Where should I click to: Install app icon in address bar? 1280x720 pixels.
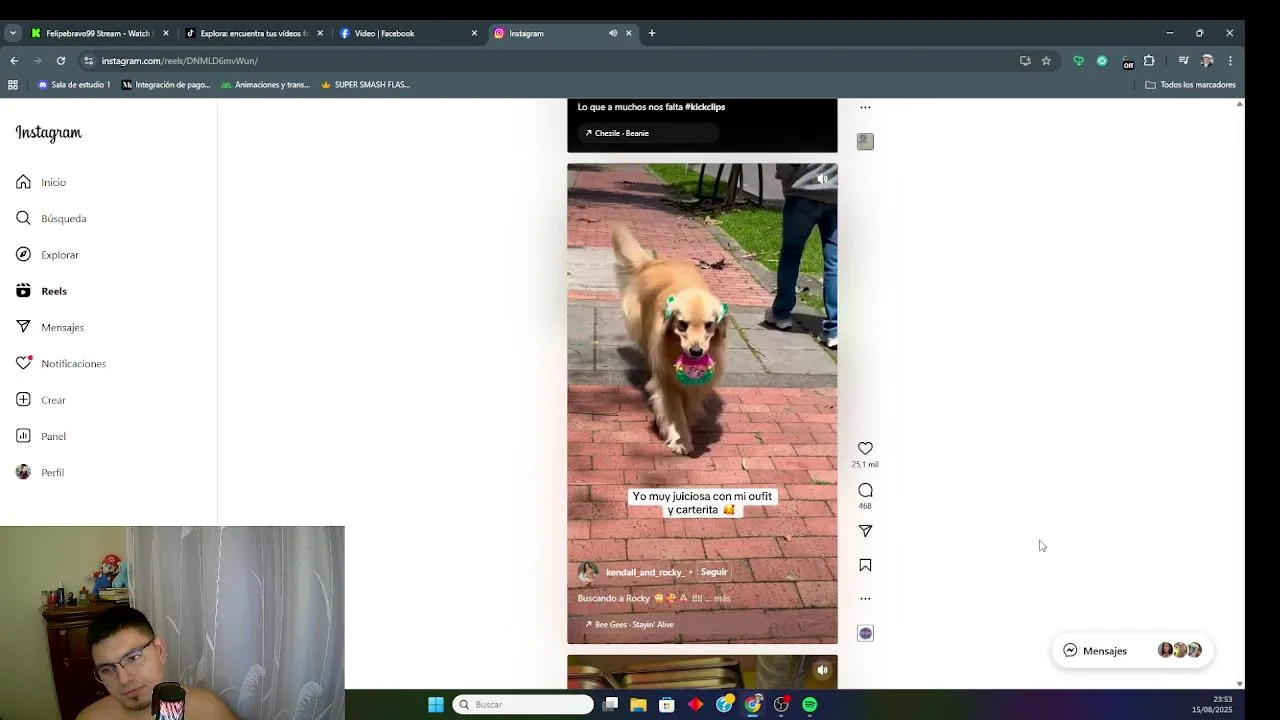(1025, 60)
